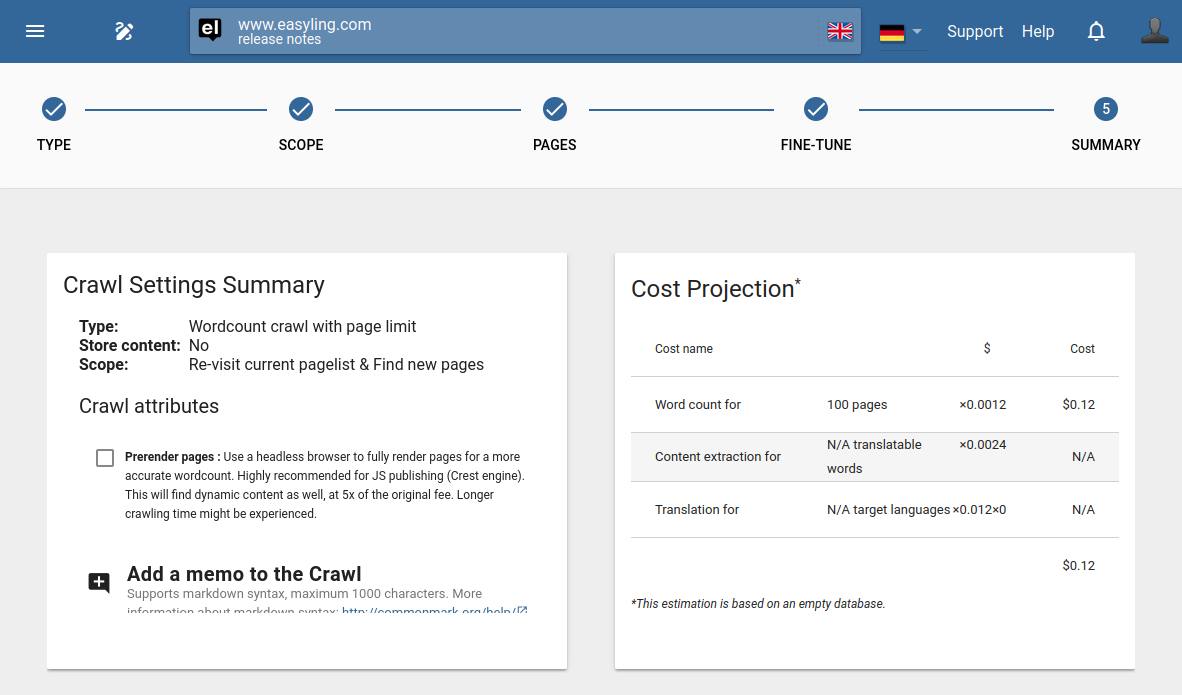Expand the German target language dropdown
Viewport: 1182px width, 695px height.
point(901,32)
